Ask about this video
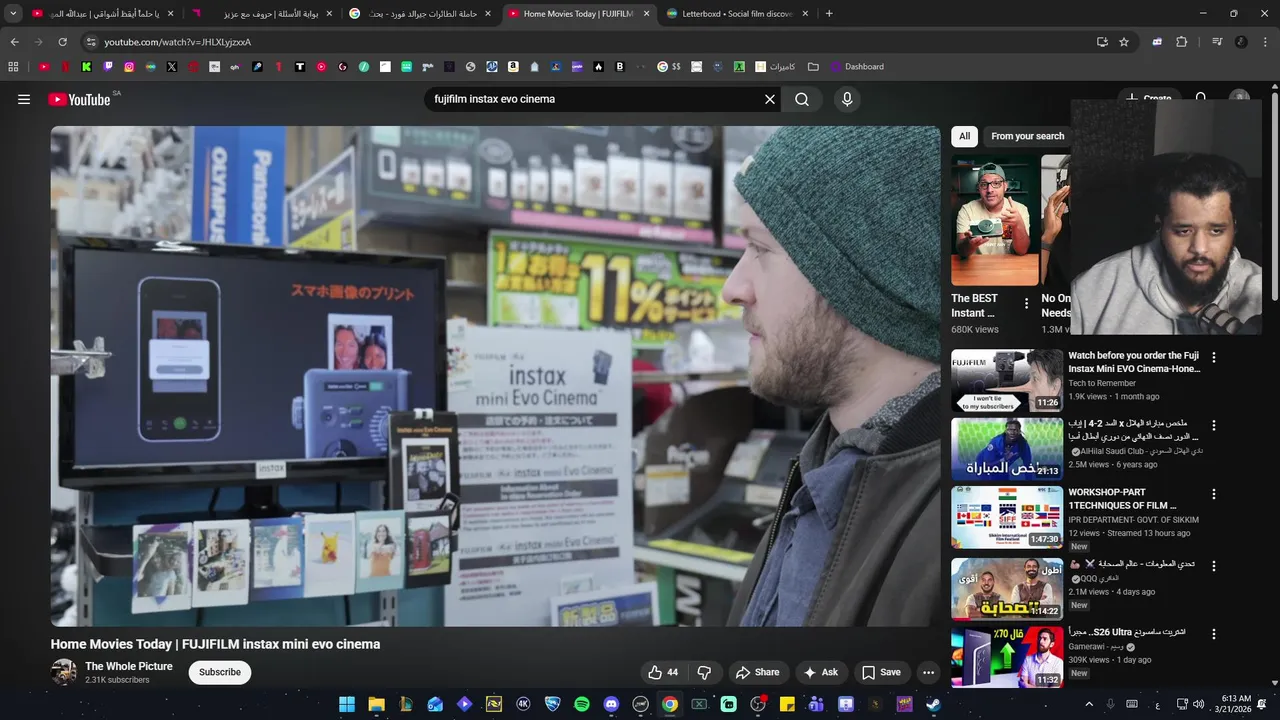The width and height of the screenshot is (1280, 720). (x=820, y=672)
